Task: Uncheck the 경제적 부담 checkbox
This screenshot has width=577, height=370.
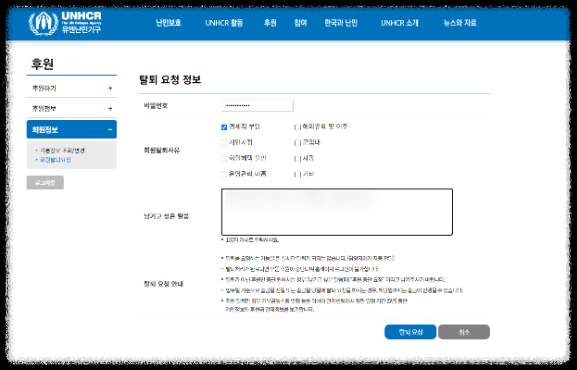Action: [224, 127]
